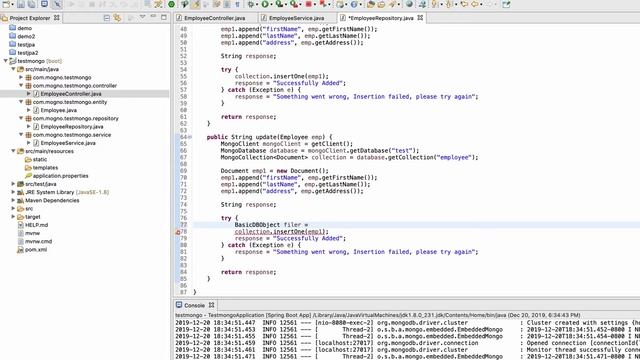The image size is (640, 360).
Task: Click the rightmost toolbar pin icon
Action: pos(506,4)
